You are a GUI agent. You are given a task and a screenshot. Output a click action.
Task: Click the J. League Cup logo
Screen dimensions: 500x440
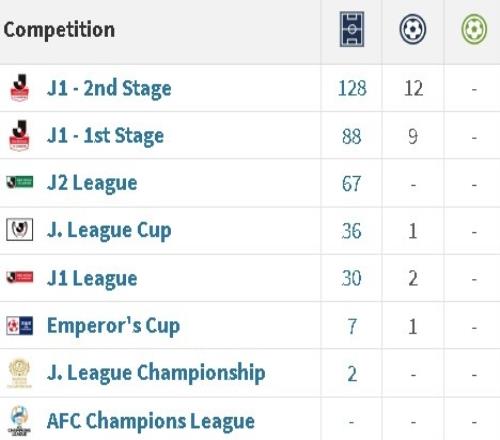(x=20, y=229)
